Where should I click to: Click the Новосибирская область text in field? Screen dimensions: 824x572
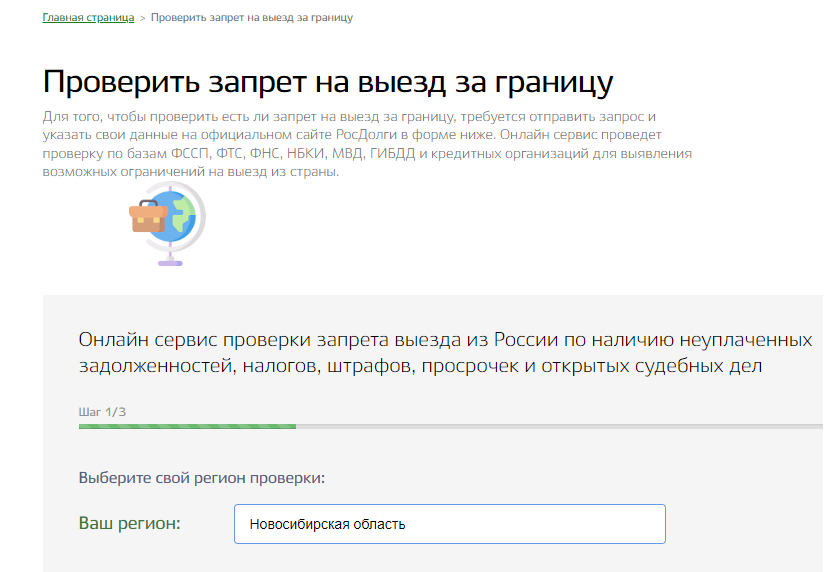pyautogui.click(x=327, y=524)
